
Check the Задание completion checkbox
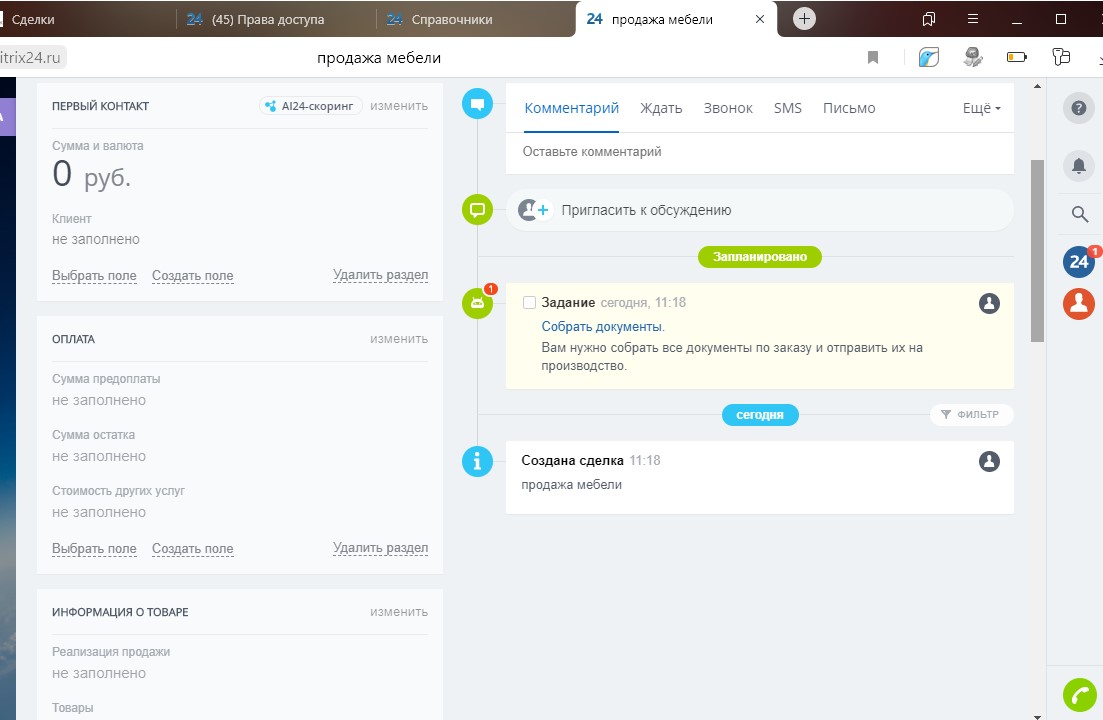tap(529, 303)
